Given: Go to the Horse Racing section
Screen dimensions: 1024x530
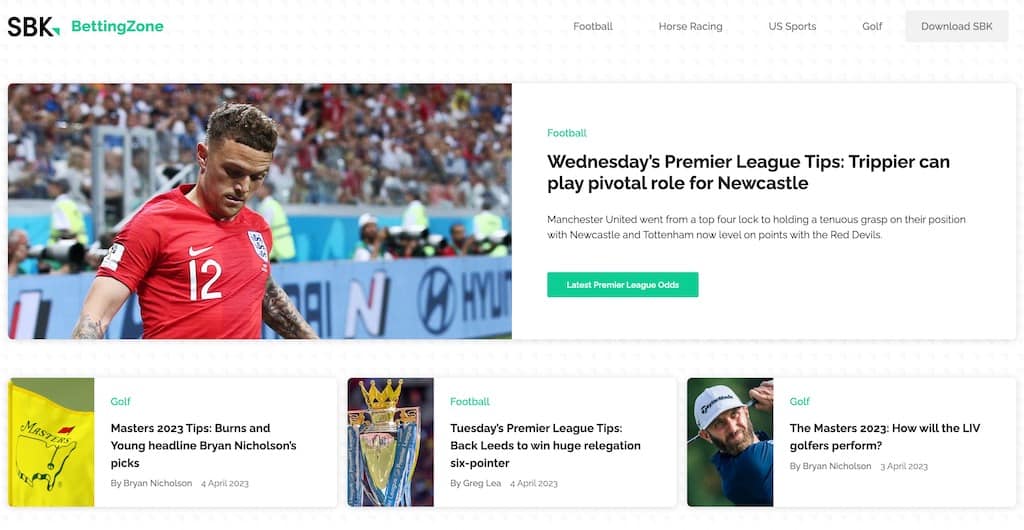Looking at the screenshot, I should 690,27.
